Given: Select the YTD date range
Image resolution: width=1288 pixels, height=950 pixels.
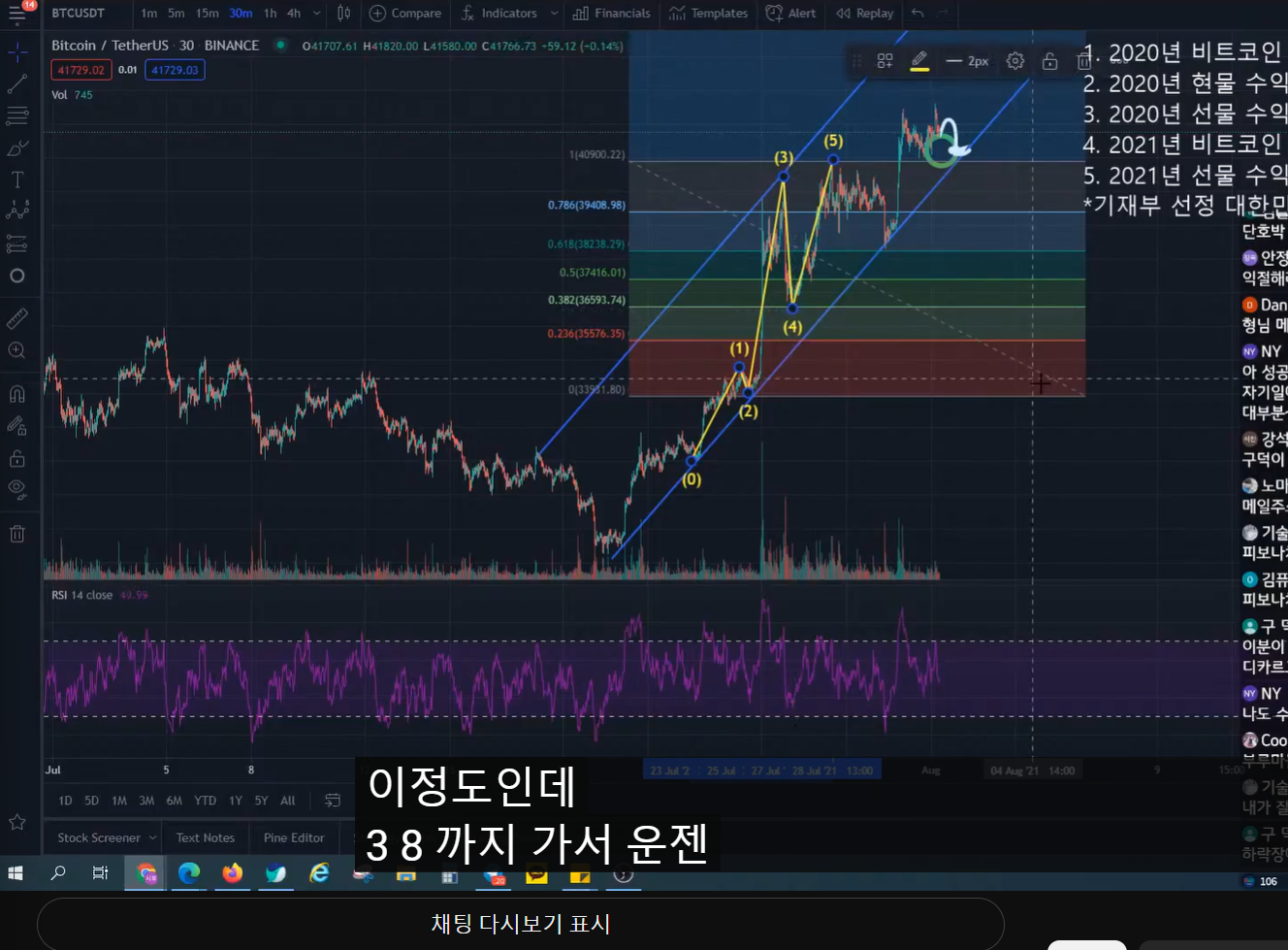Looking at the screenshot, I should click(x=205, y=801).
